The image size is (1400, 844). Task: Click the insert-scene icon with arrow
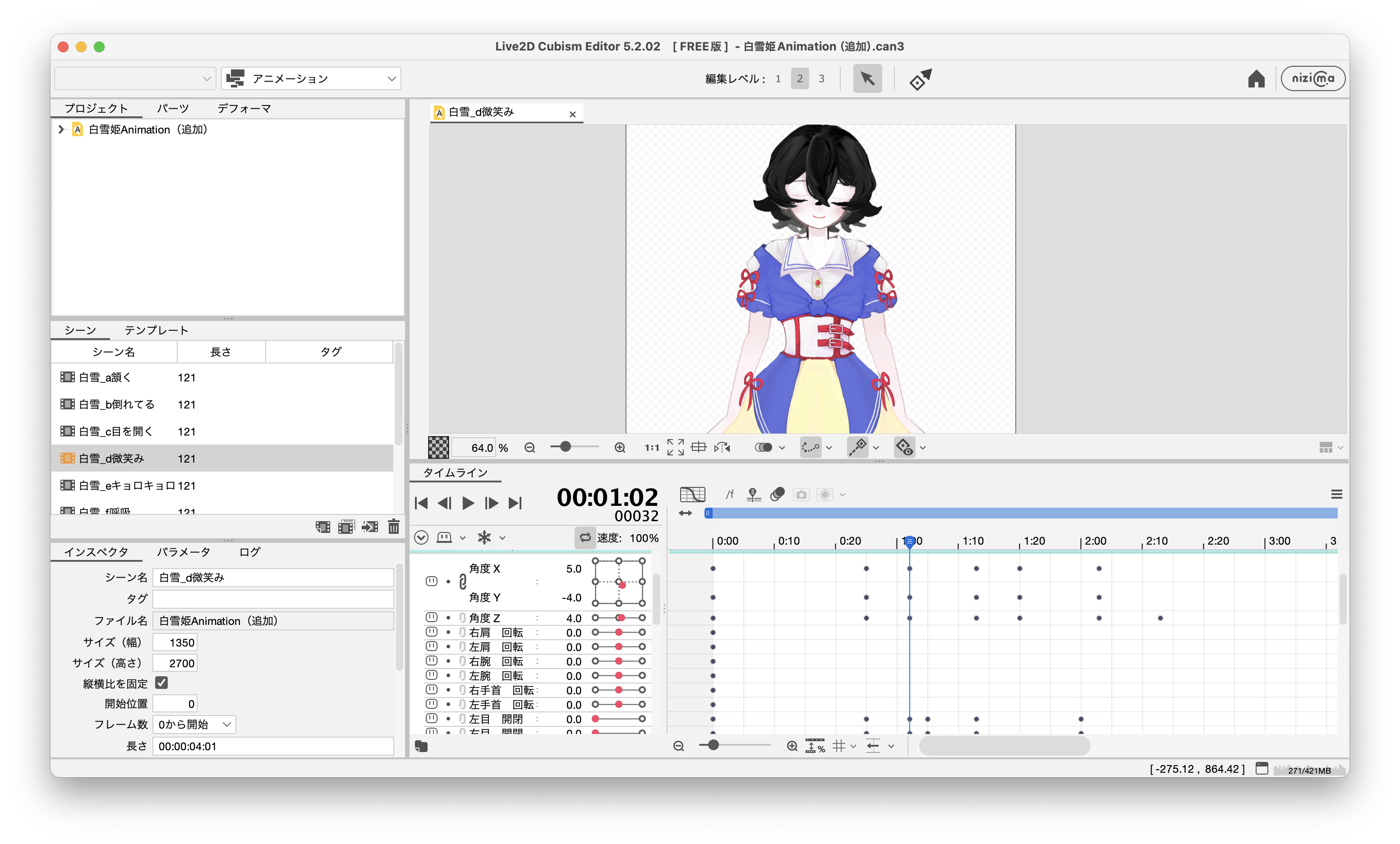pos(370,527)
